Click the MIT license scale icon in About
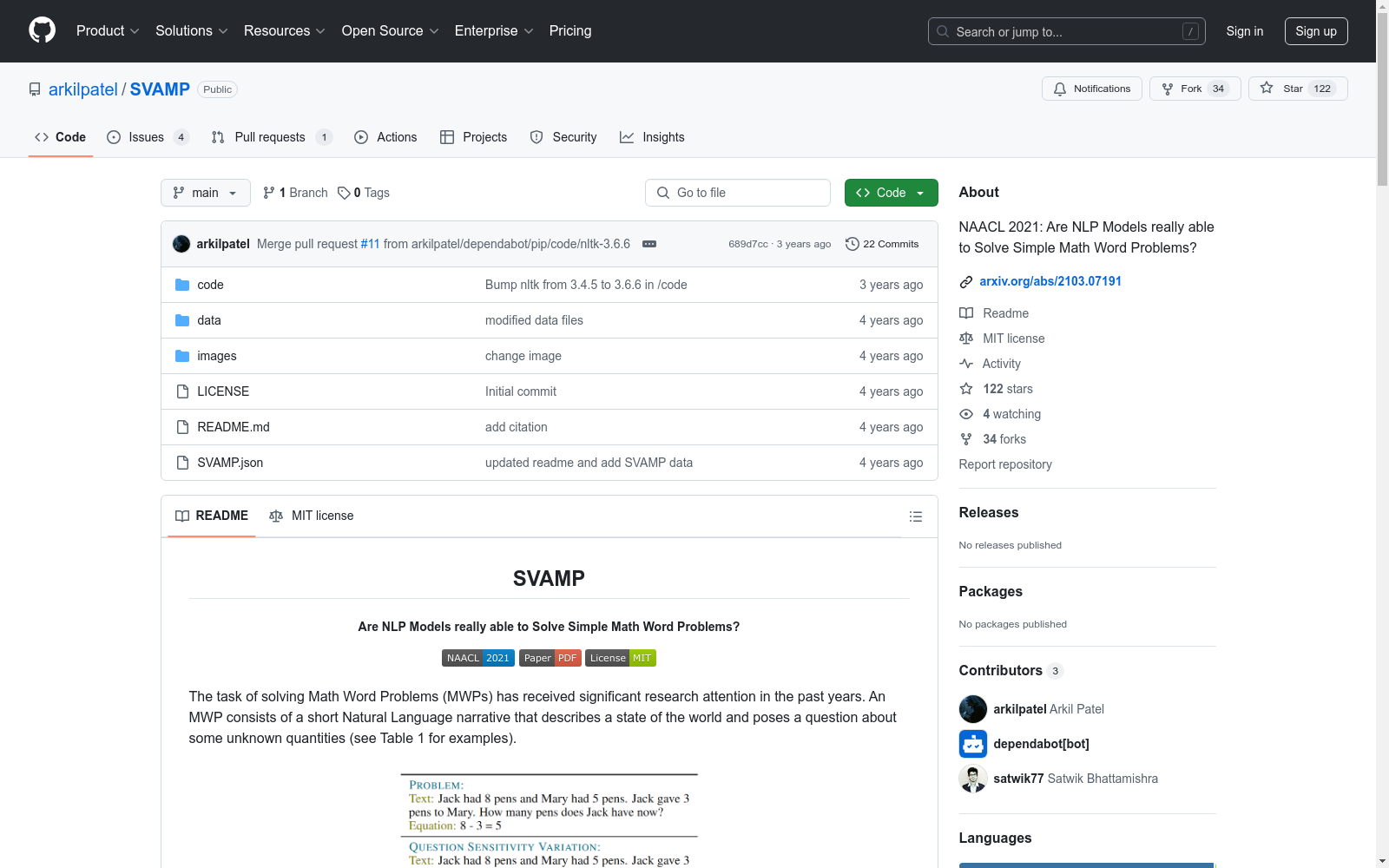The image size is (1389, 868). tap(965, 339)
